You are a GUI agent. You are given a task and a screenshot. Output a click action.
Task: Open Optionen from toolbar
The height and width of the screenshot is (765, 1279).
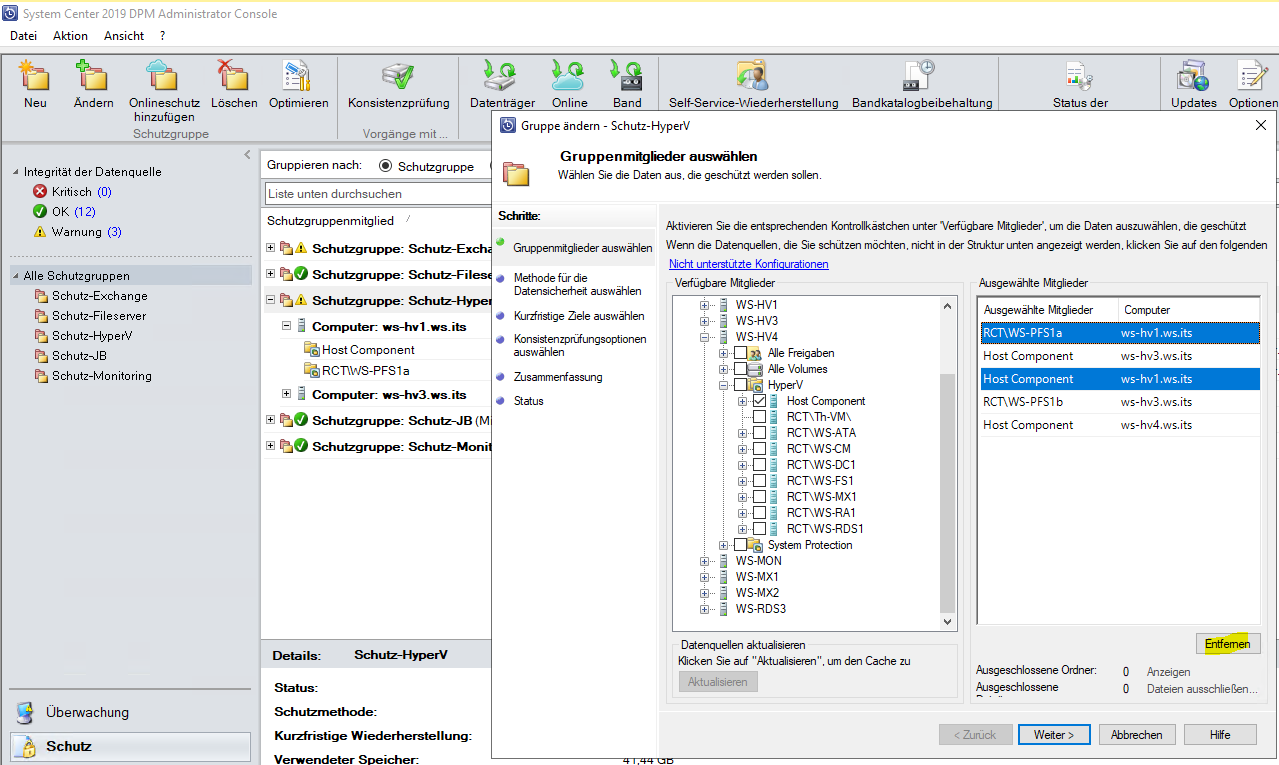click(x=1252, y=77)
